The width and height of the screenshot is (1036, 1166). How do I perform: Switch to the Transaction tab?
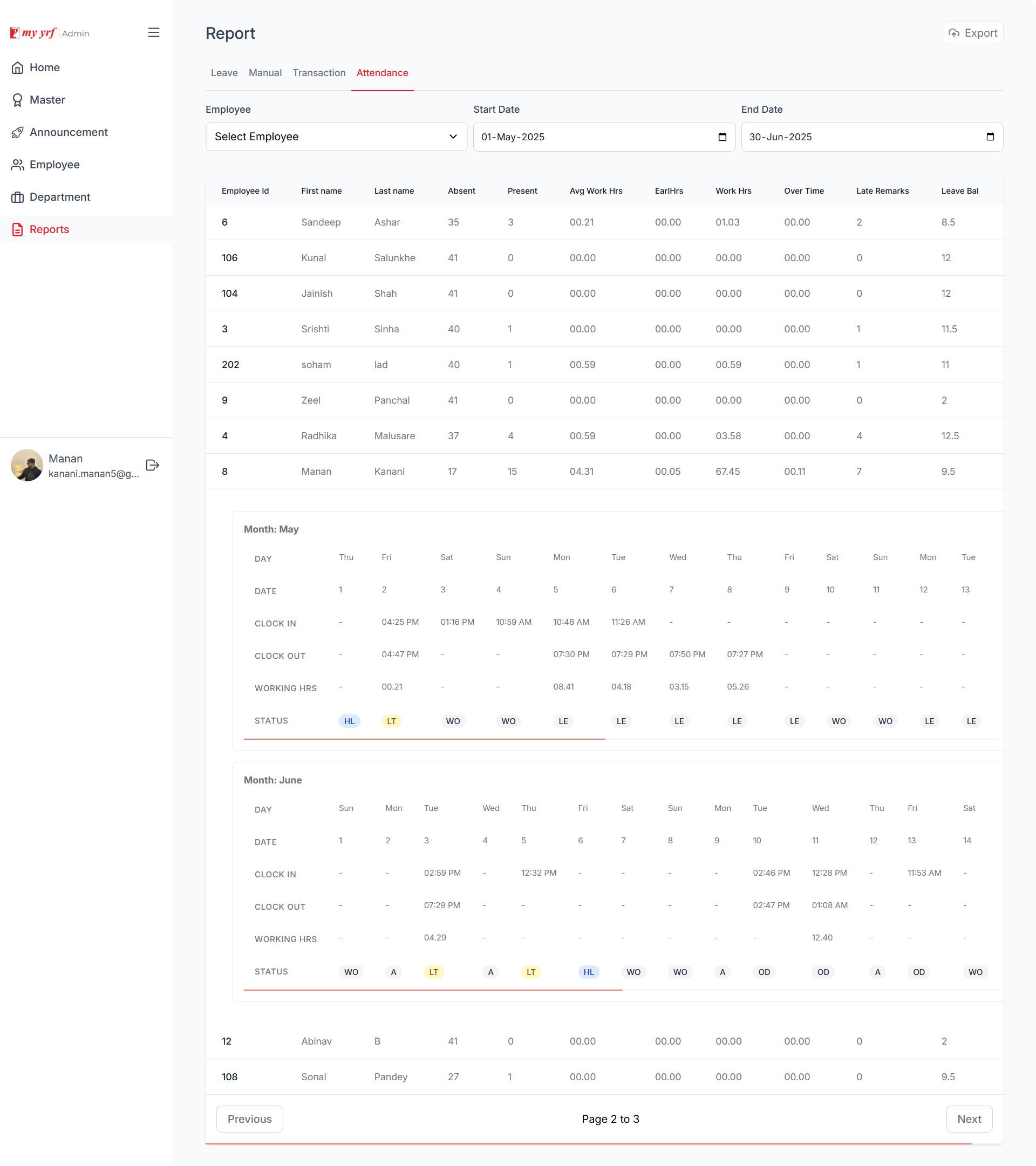pos(319,73)
